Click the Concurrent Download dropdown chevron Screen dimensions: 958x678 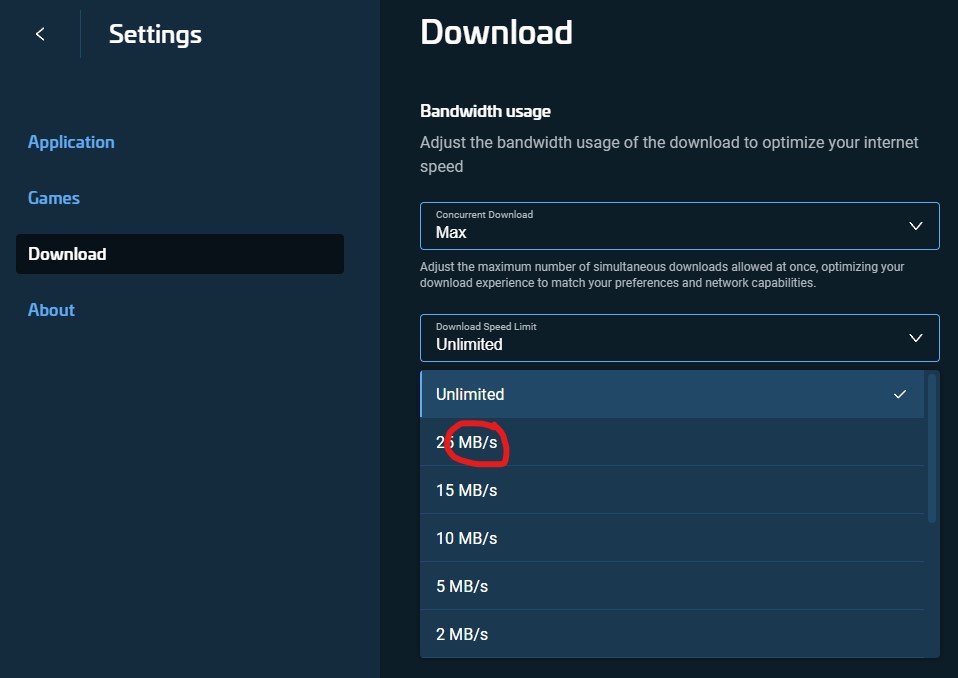click(x=915, y=226)
